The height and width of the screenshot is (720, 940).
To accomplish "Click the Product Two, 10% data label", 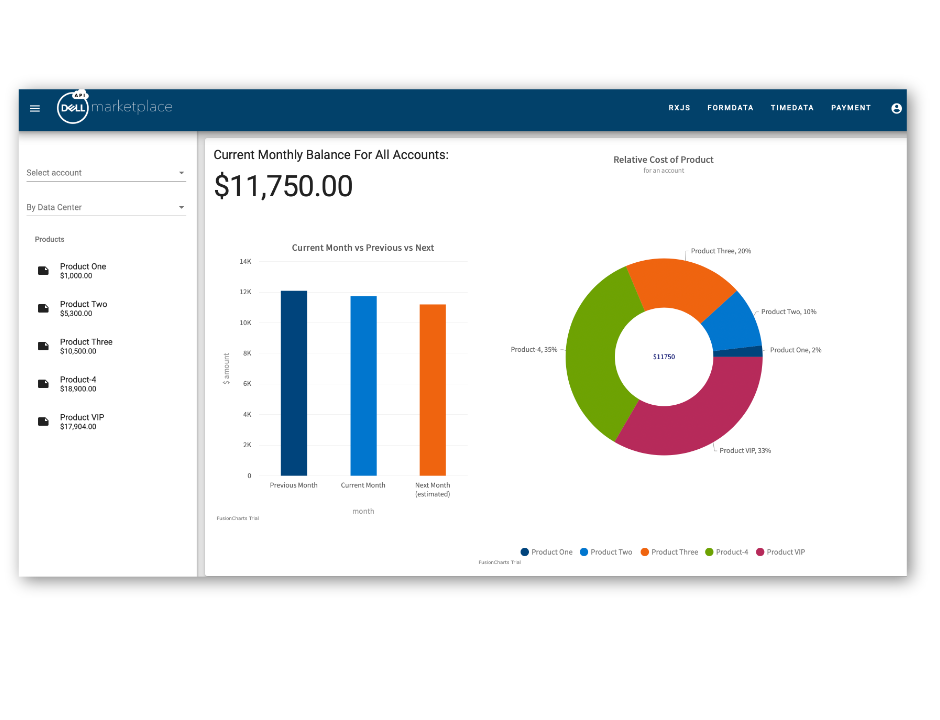I will point(789,312).
